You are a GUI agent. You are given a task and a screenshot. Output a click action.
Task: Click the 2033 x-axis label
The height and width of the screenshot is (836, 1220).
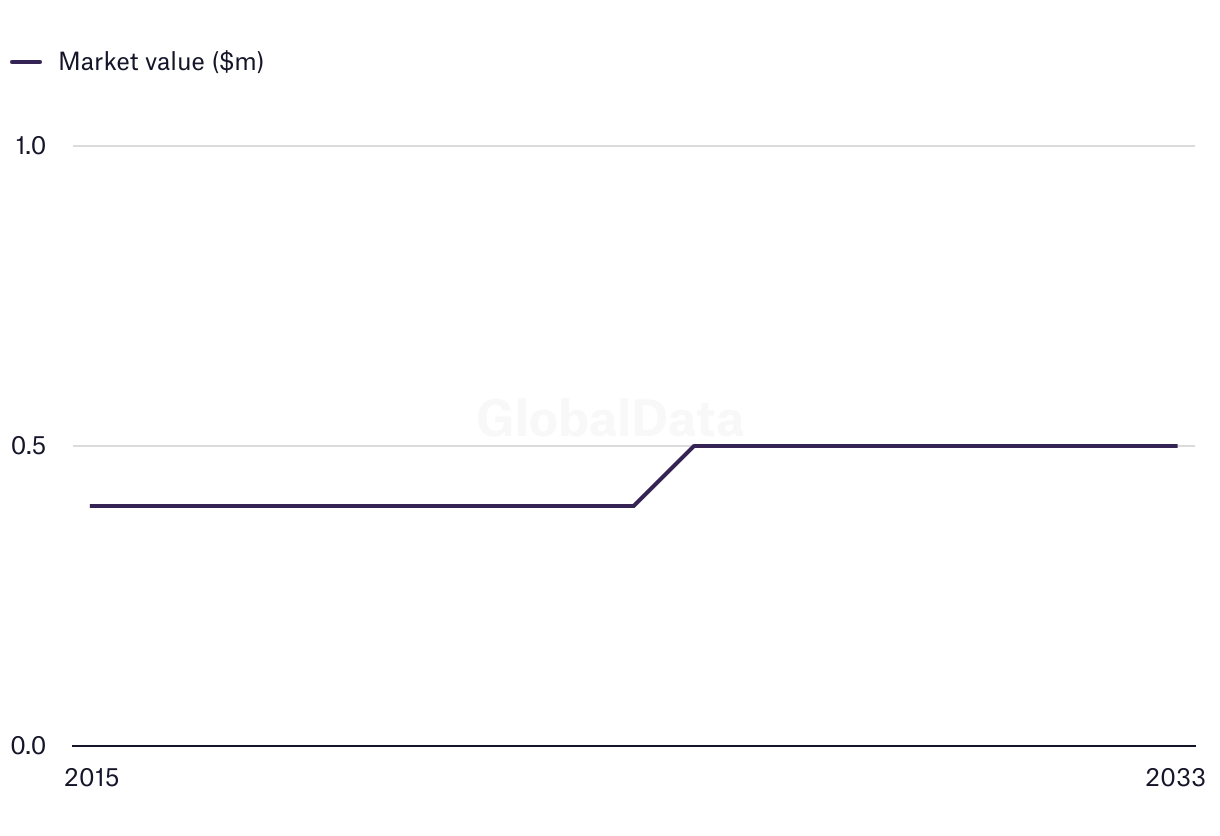point(1176,778)
